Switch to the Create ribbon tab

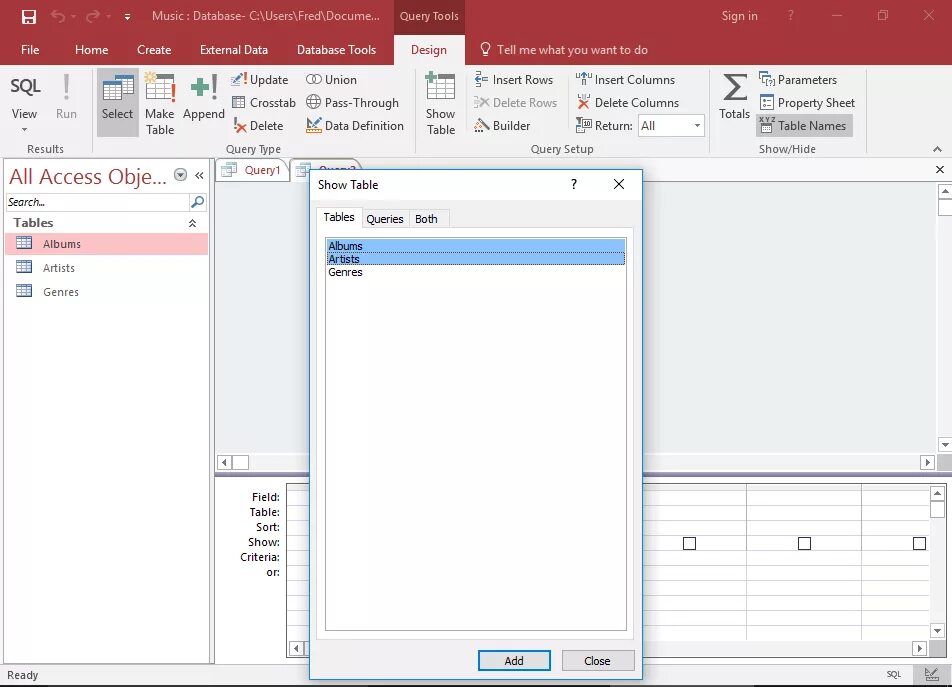click(x=154, y=50)
